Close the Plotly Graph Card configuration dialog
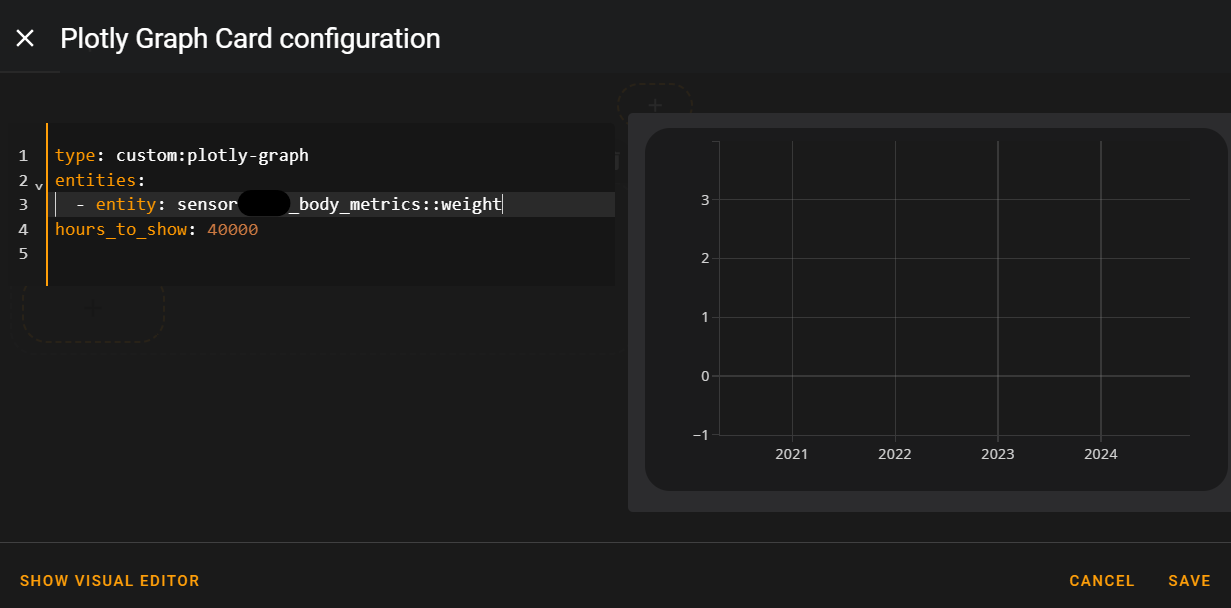Screen dimensions: 1231x608 click(25, 38)
